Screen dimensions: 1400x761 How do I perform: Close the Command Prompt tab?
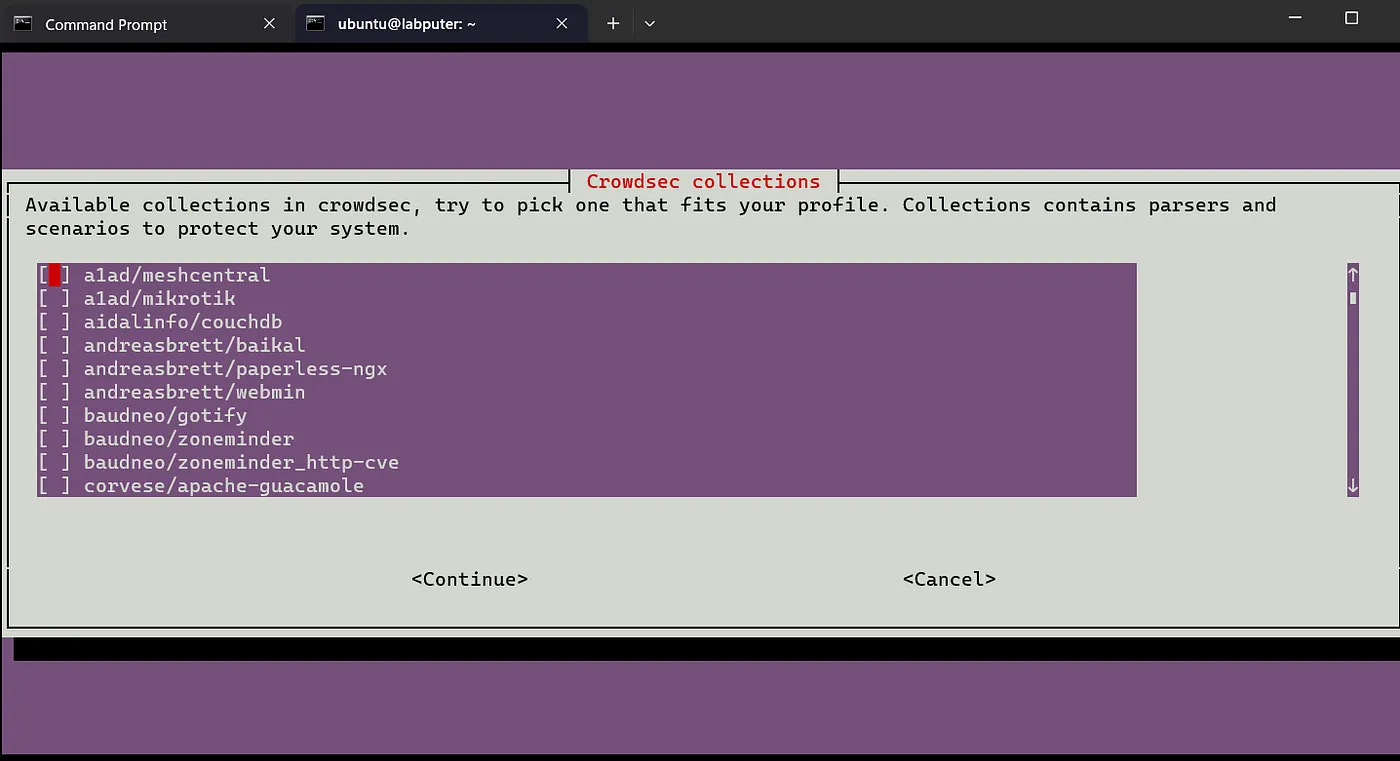point(269,24)
